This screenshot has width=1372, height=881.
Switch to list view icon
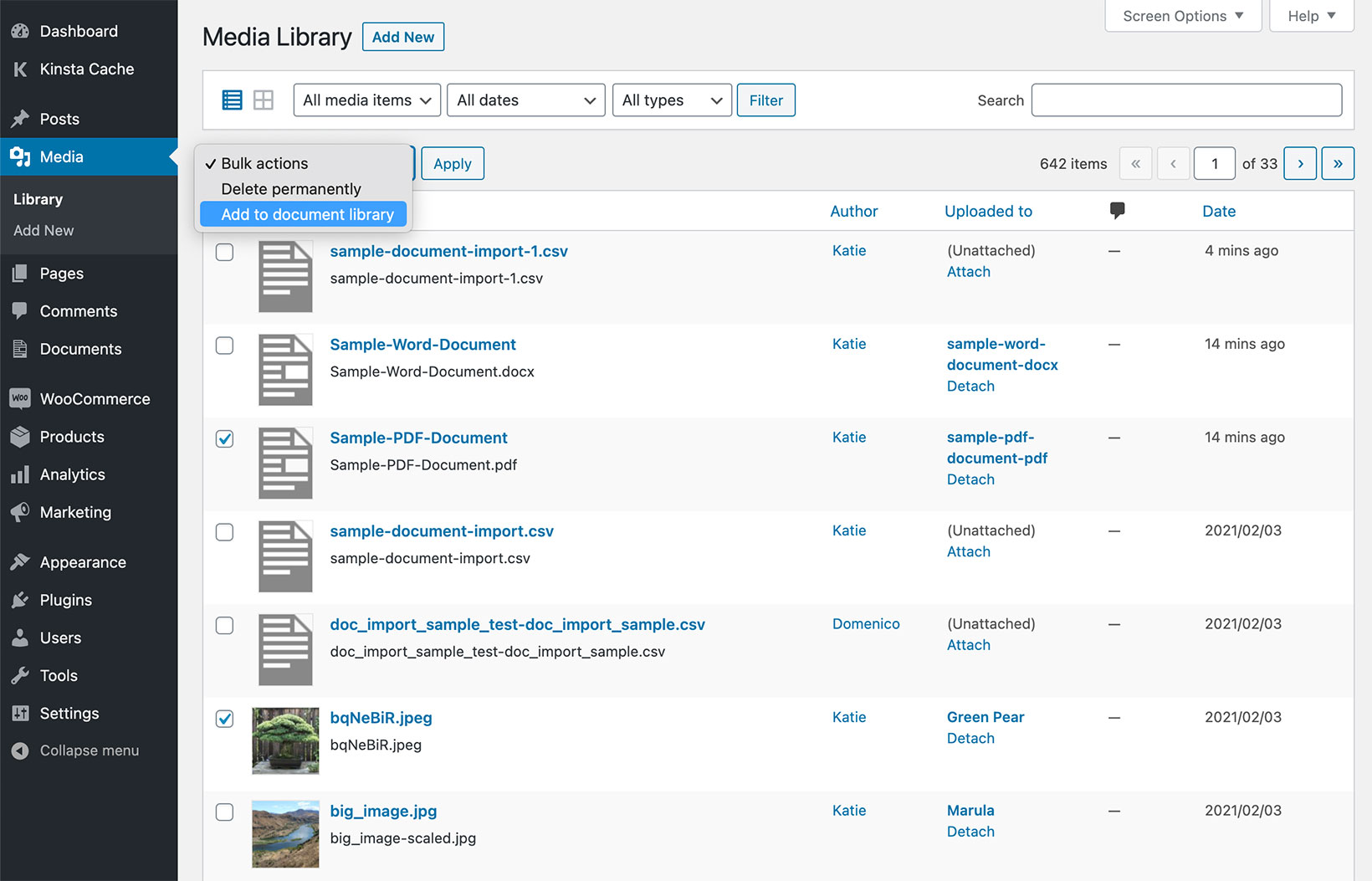click(x=232, y=100)
